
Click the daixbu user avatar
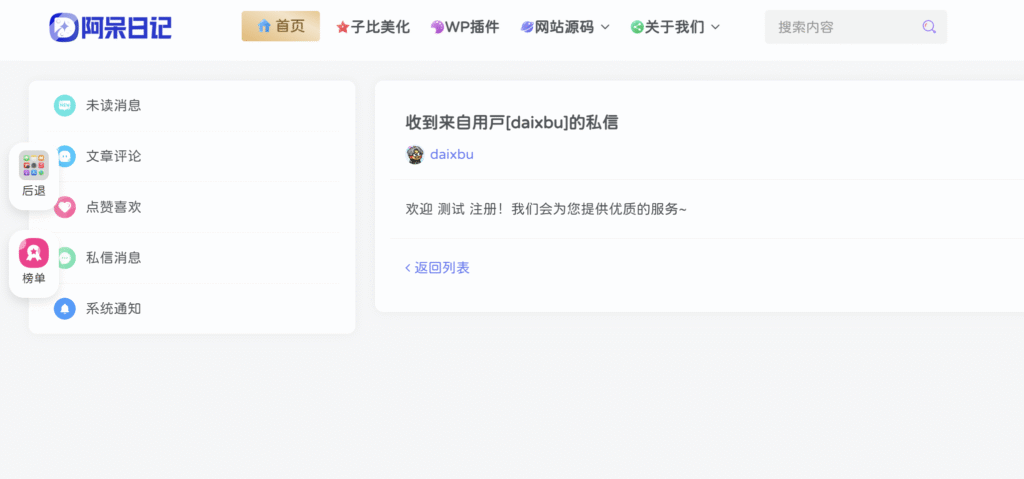(415, 154)
